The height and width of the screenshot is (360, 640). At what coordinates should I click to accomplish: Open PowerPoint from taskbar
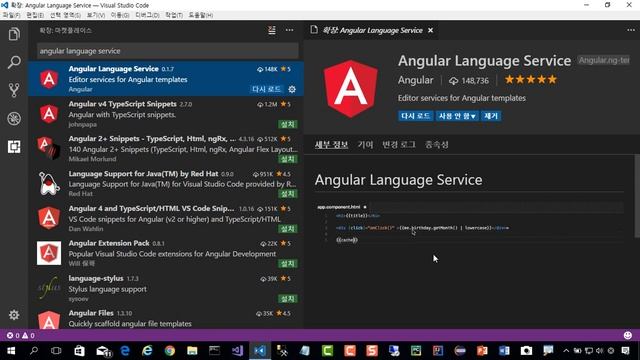[x=482, y=351]
